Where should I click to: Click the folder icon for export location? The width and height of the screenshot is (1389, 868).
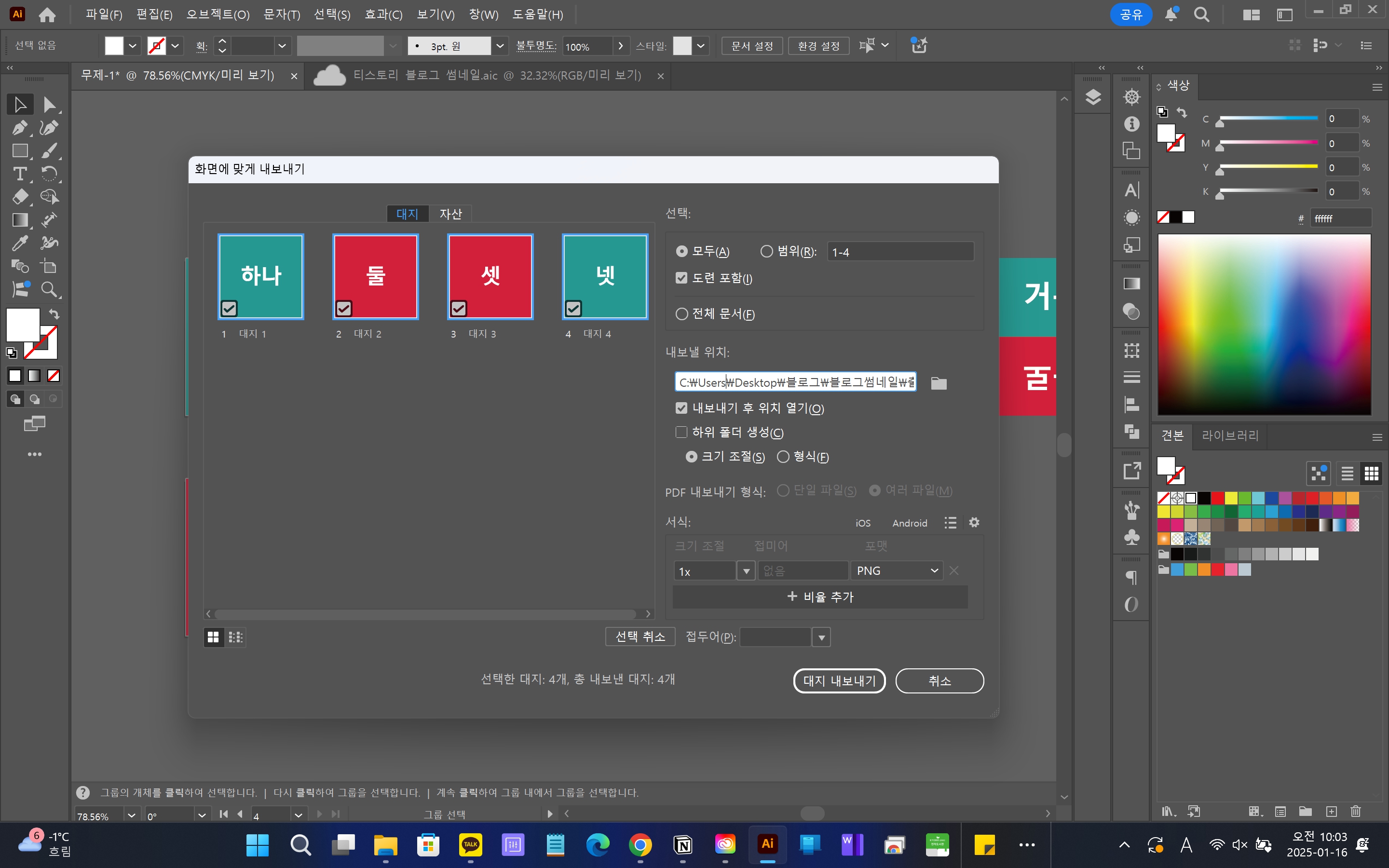(x=939, y=383)
